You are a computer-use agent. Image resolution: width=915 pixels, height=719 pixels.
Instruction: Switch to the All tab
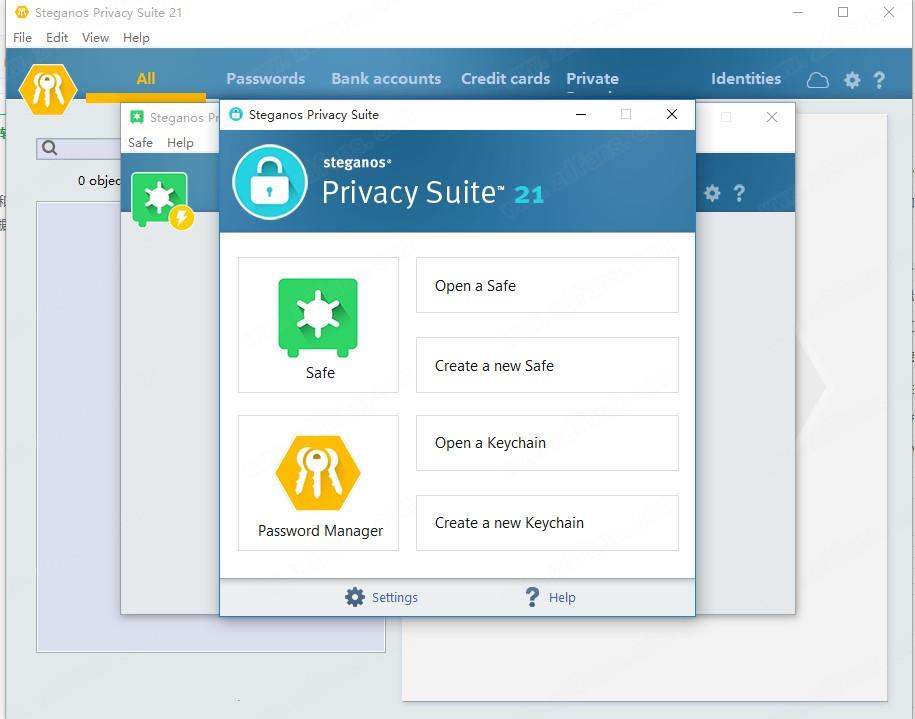click(146, 79)
